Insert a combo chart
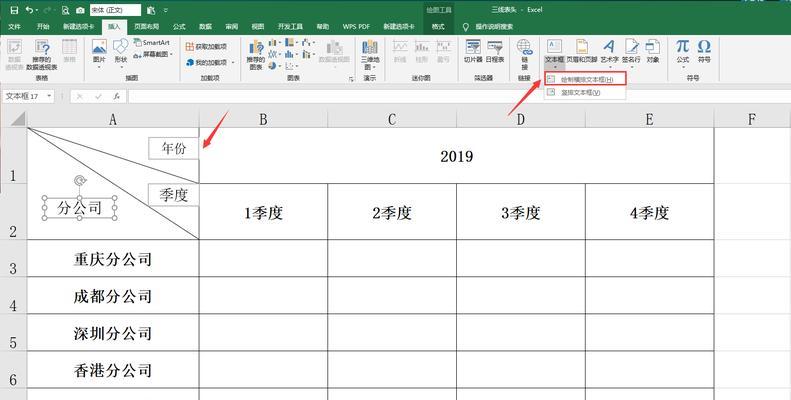The width and height of the screenshot is (791, 400). 308,54
